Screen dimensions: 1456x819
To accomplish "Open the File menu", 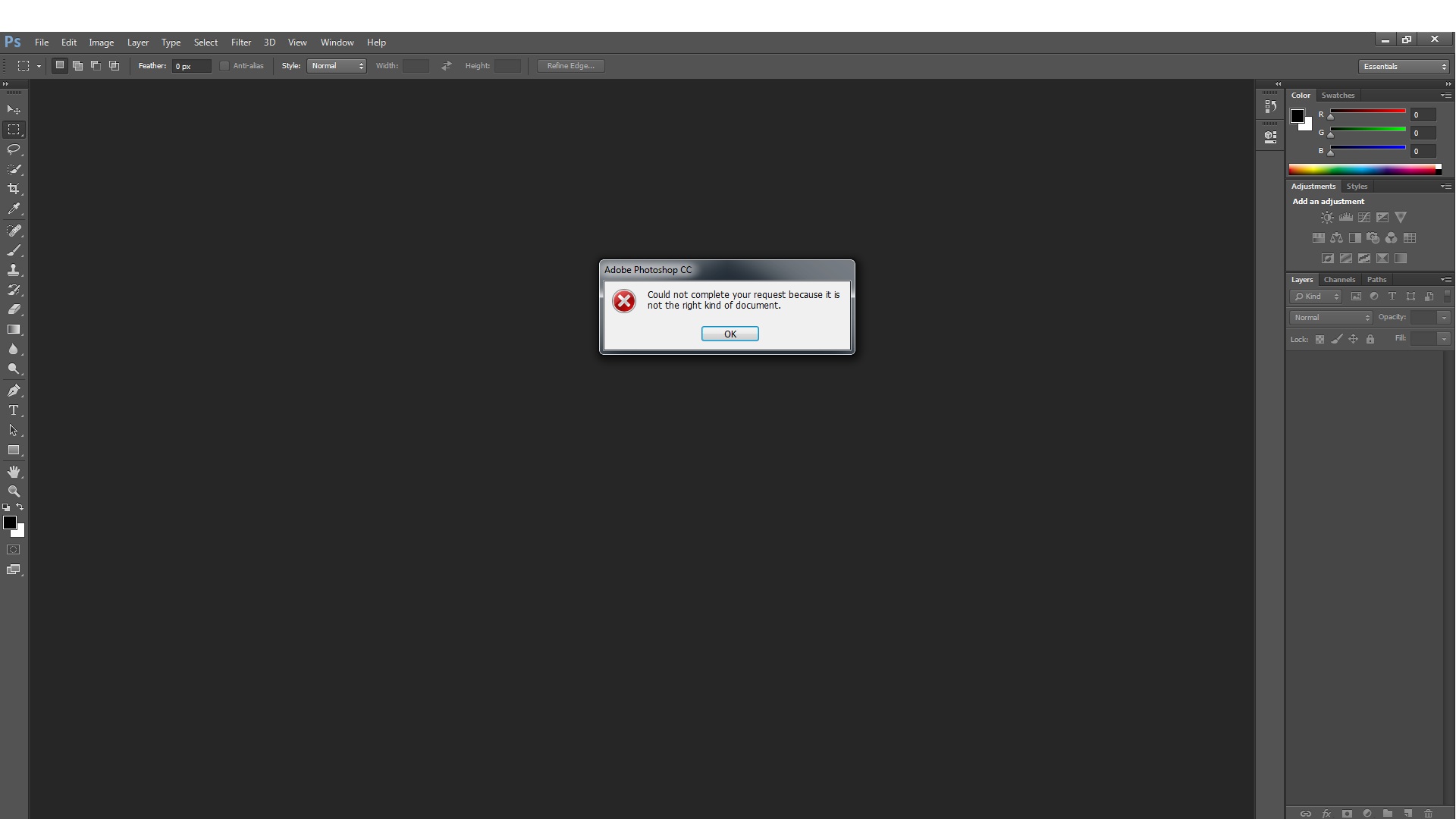I will [42, 42].
